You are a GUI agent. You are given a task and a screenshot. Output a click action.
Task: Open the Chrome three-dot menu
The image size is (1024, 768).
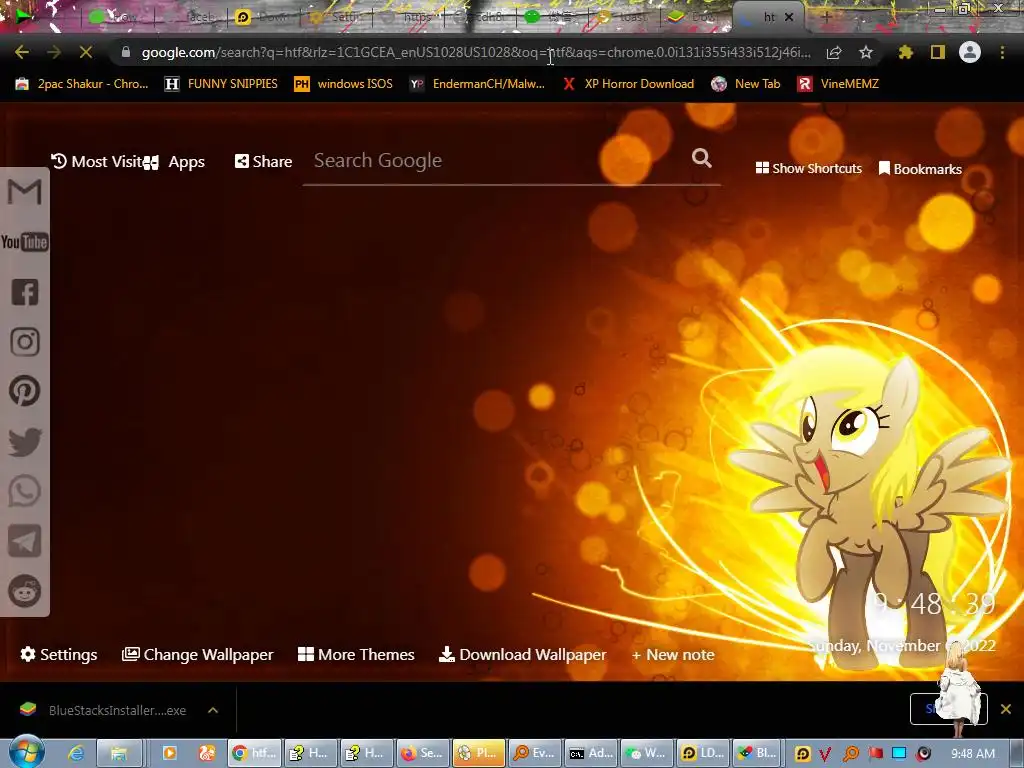coord(1002,52)
